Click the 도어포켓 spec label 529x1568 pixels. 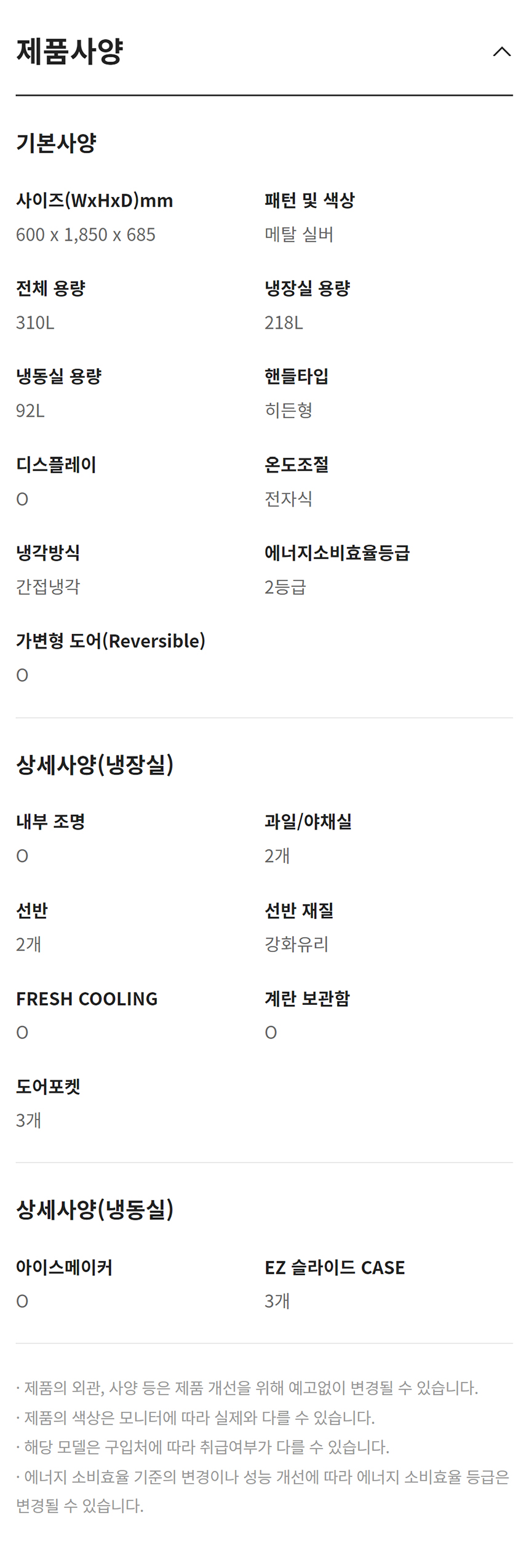pyautogui.click(x=48, y=1087)
